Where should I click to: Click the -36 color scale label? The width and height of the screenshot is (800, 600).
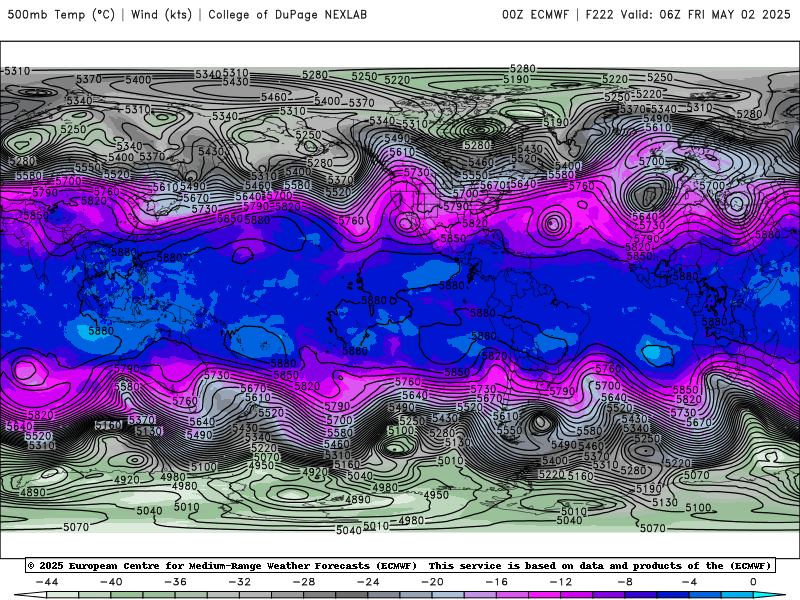175,582
